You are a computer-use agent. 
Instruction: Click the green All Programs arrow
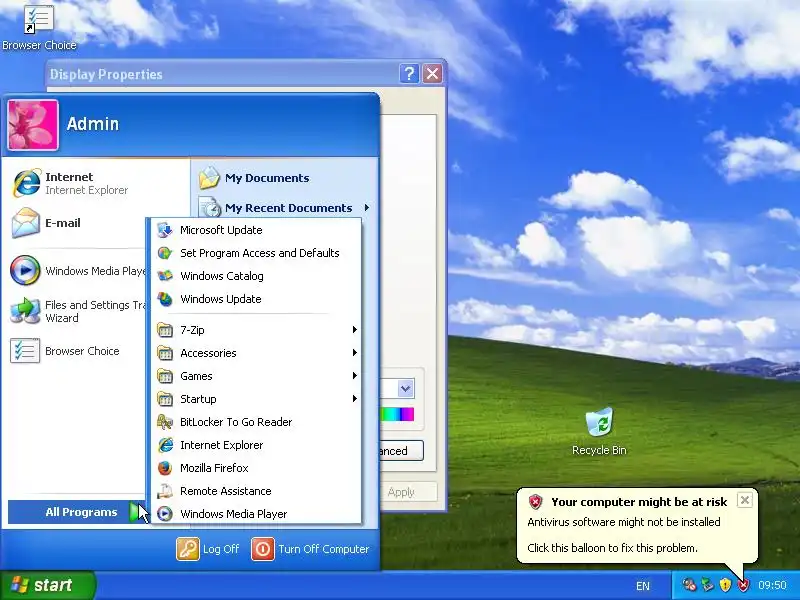(x=136, y=512)
